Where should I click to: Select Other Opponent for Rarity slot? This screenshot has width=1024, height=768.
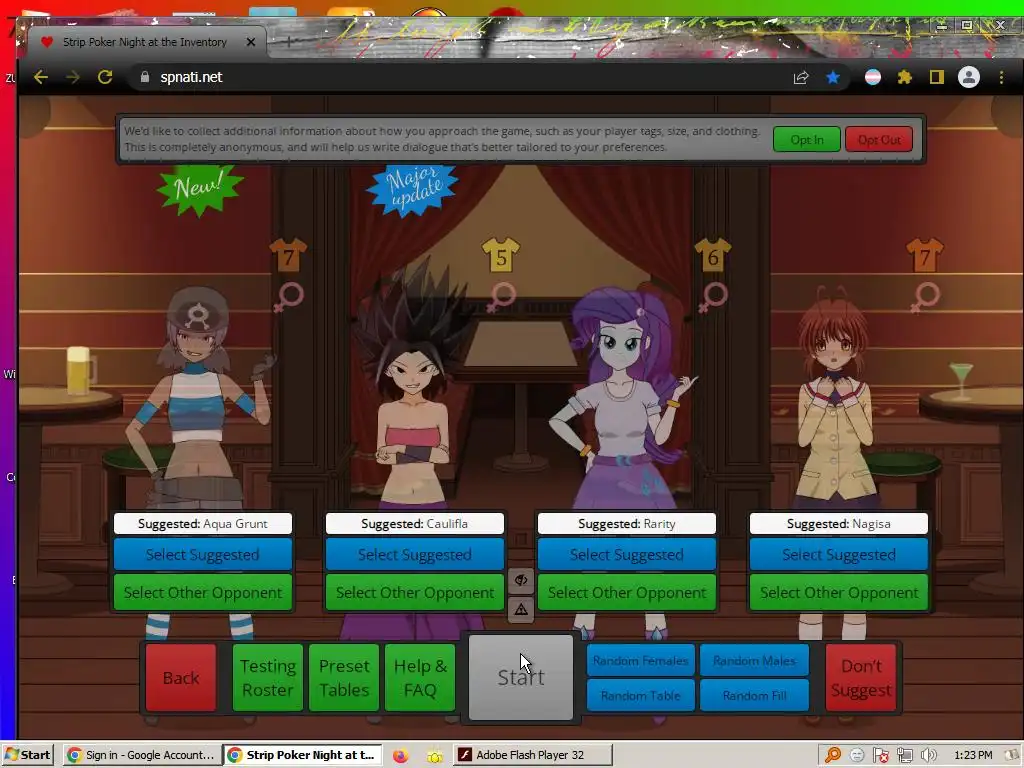626,592
